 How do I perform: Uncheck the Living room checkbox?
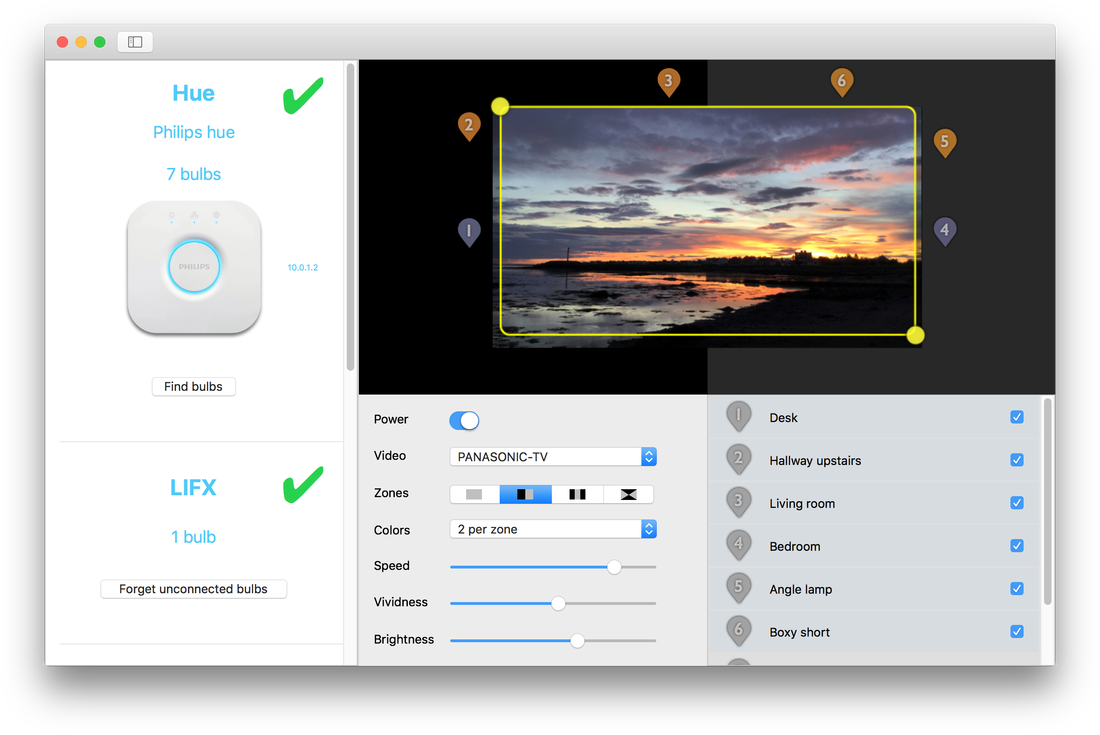pos(1017,503)
